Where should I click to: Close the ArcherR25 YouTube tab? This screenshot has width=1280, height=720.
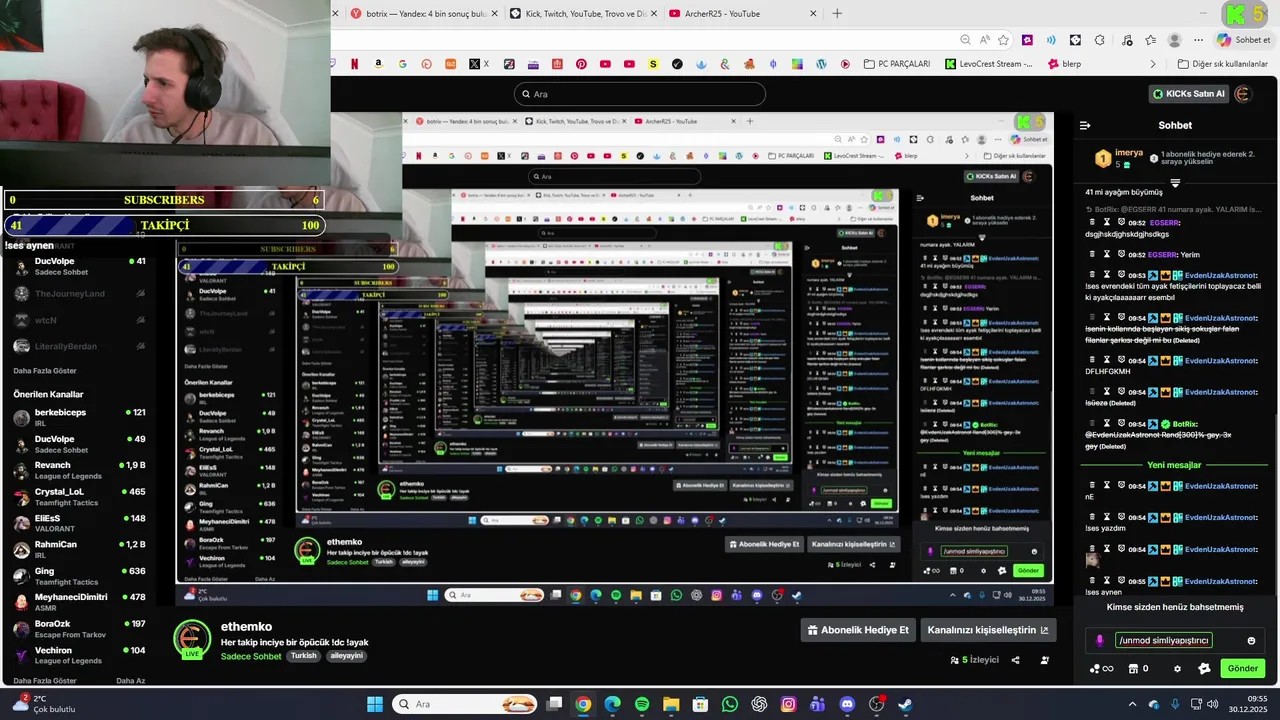tap(813, 14)
